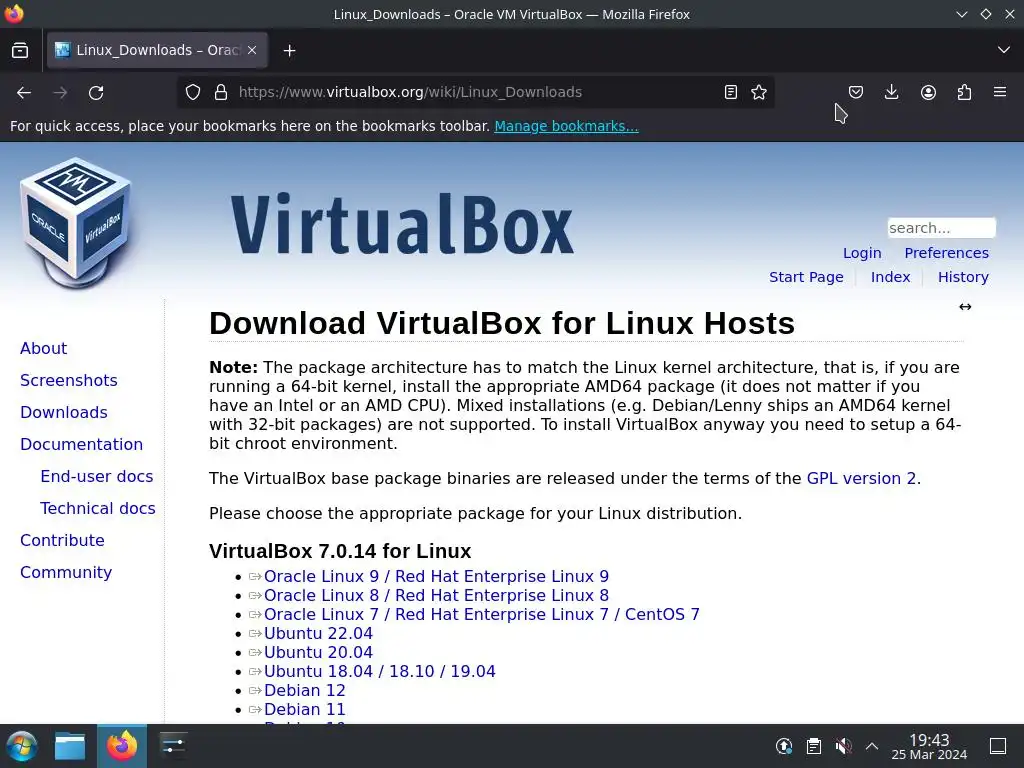Go to the Start Page link

[x=806, y=277]
